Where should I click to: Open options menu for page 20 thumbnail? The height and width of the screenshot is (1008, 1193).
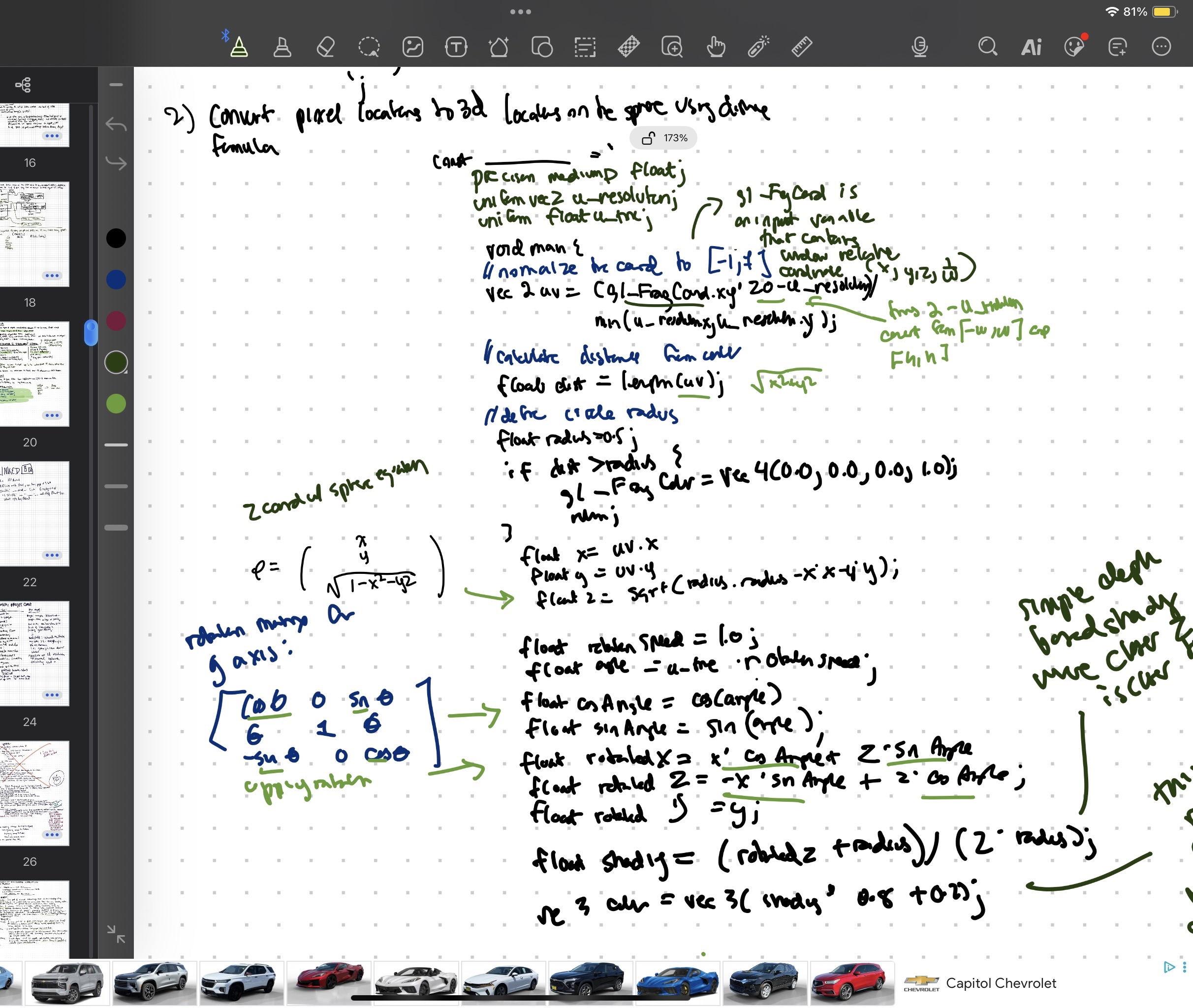pyautogui.click(x=52, y=415)
